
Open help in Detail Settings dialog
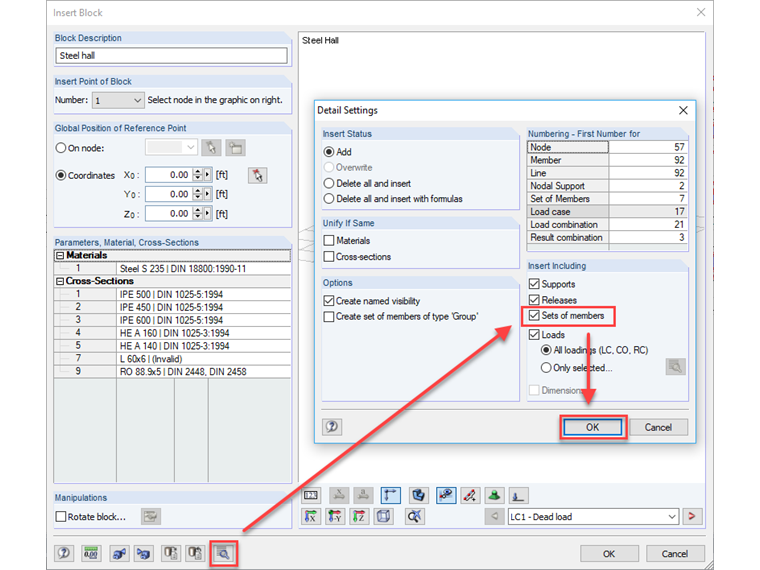pos(332,427)
